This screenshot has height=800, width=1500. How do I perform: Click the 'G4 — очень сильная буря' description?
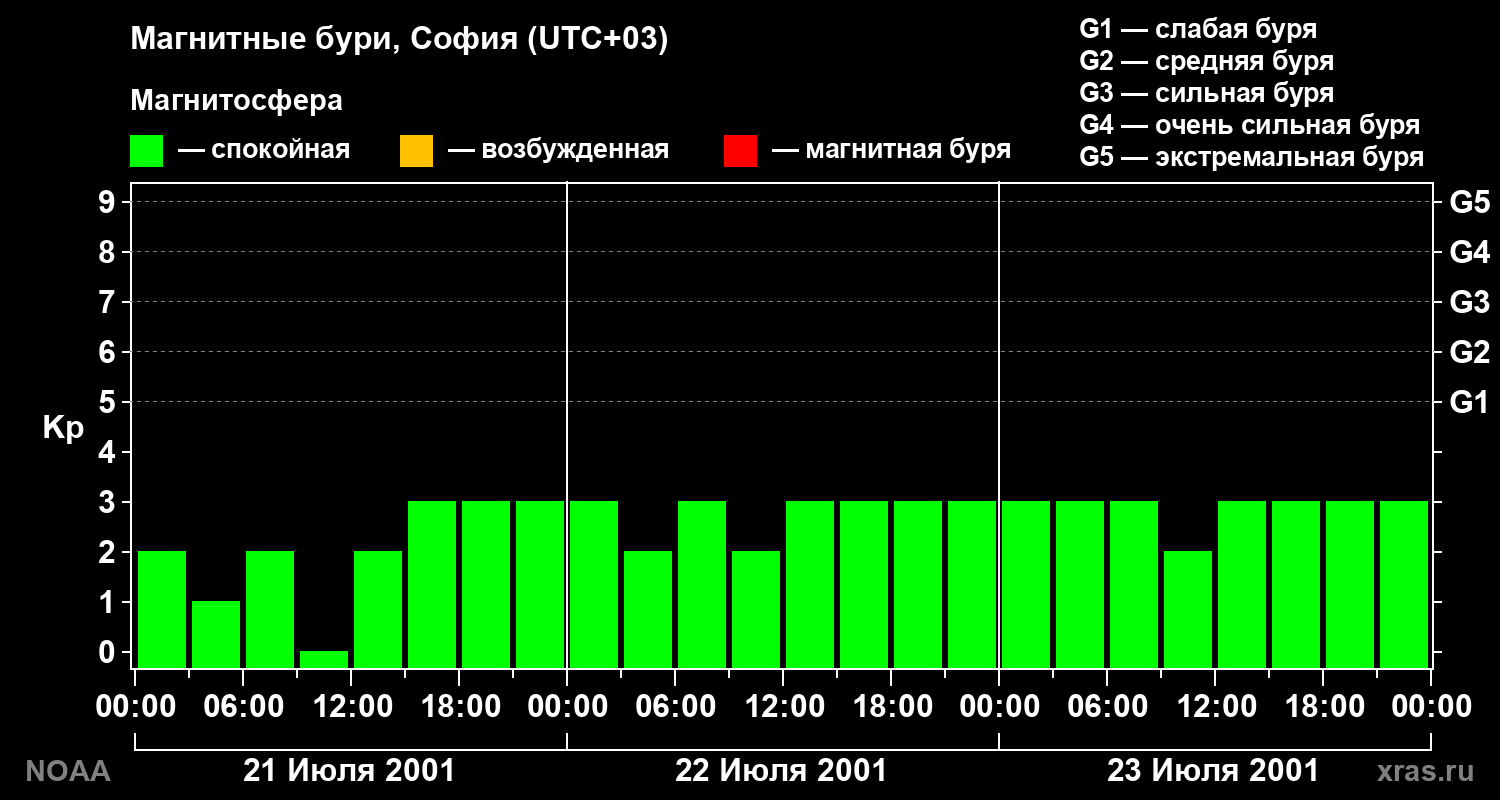[1250, 125]
